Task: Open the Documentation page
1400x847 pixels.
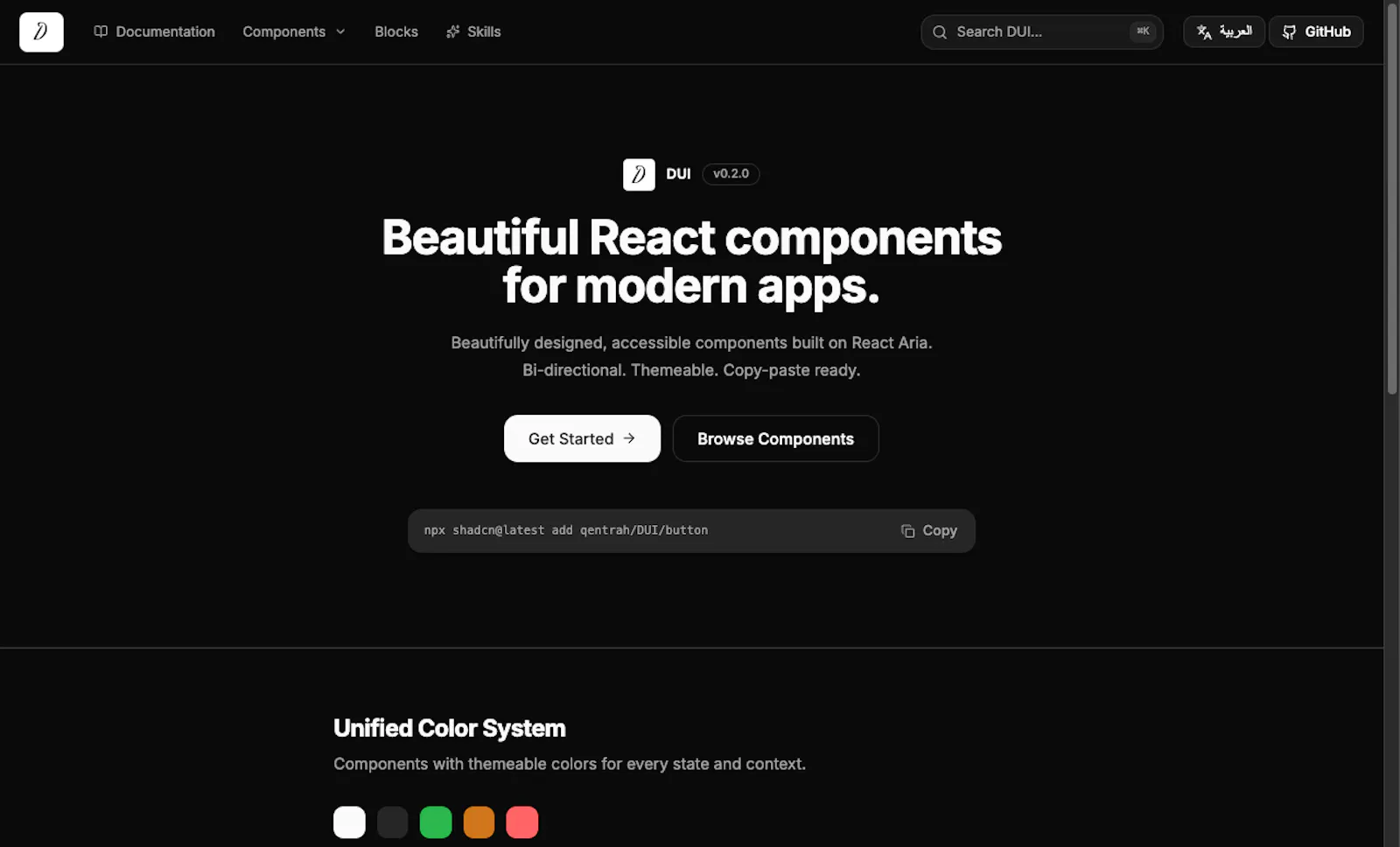Action: click(154, 31)
